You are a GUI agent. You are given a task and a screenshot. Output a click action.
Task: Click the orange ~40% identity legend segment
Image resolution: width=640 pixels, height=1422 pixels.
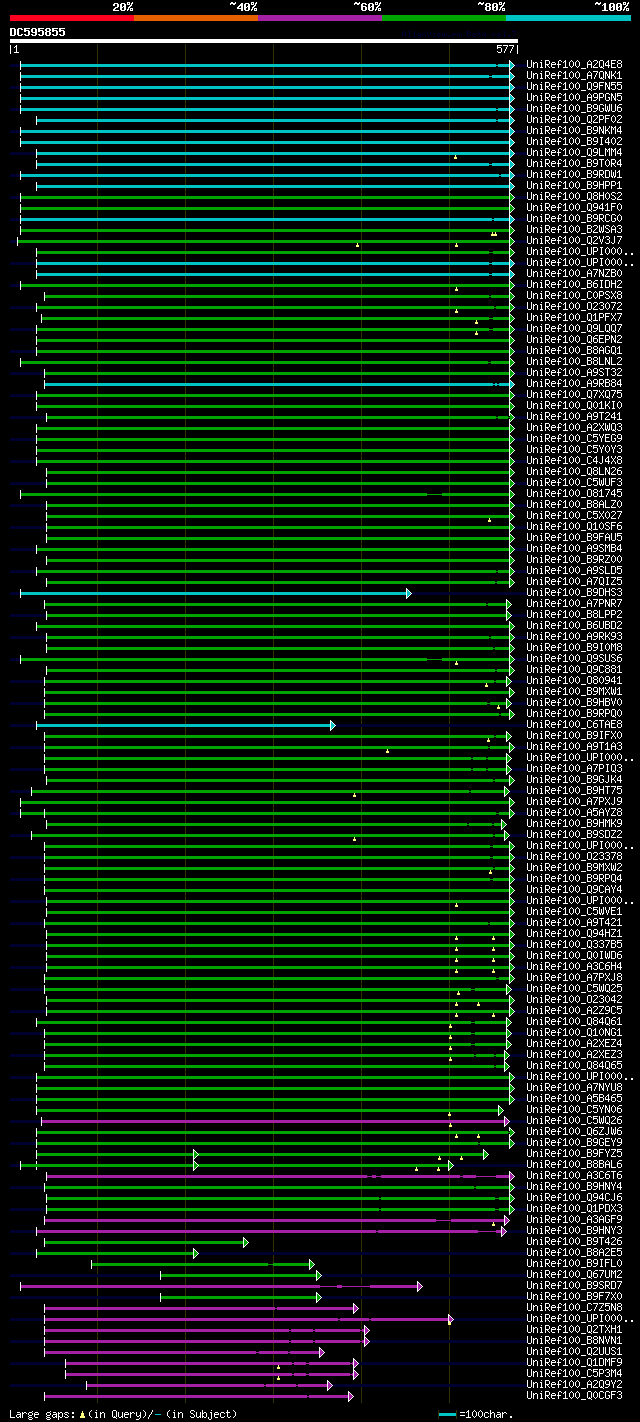tap(195, 18)
